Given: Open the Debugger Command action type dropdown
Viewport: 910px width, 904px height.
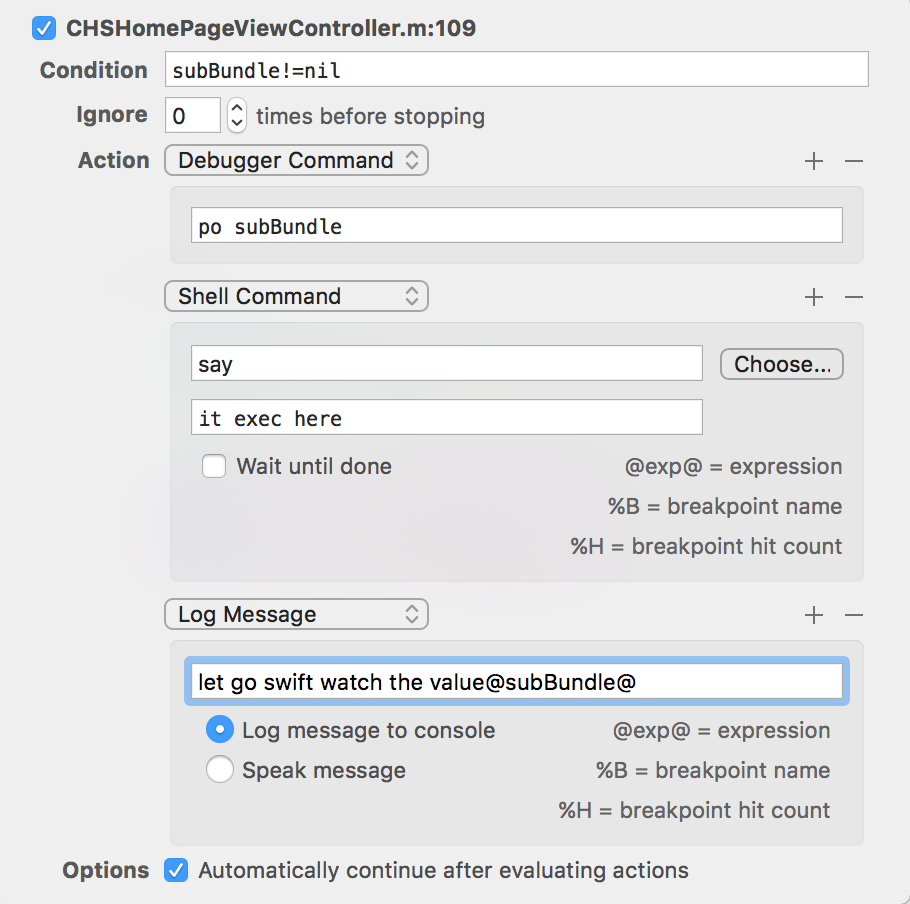Looking at the screenshot, I should (296, 160).
